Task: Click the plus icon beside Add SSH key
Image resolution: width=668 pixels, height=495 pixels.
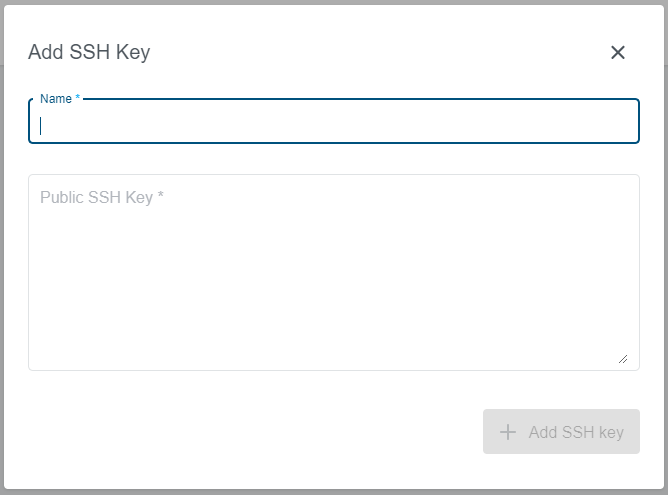Action: coord(508,432)
